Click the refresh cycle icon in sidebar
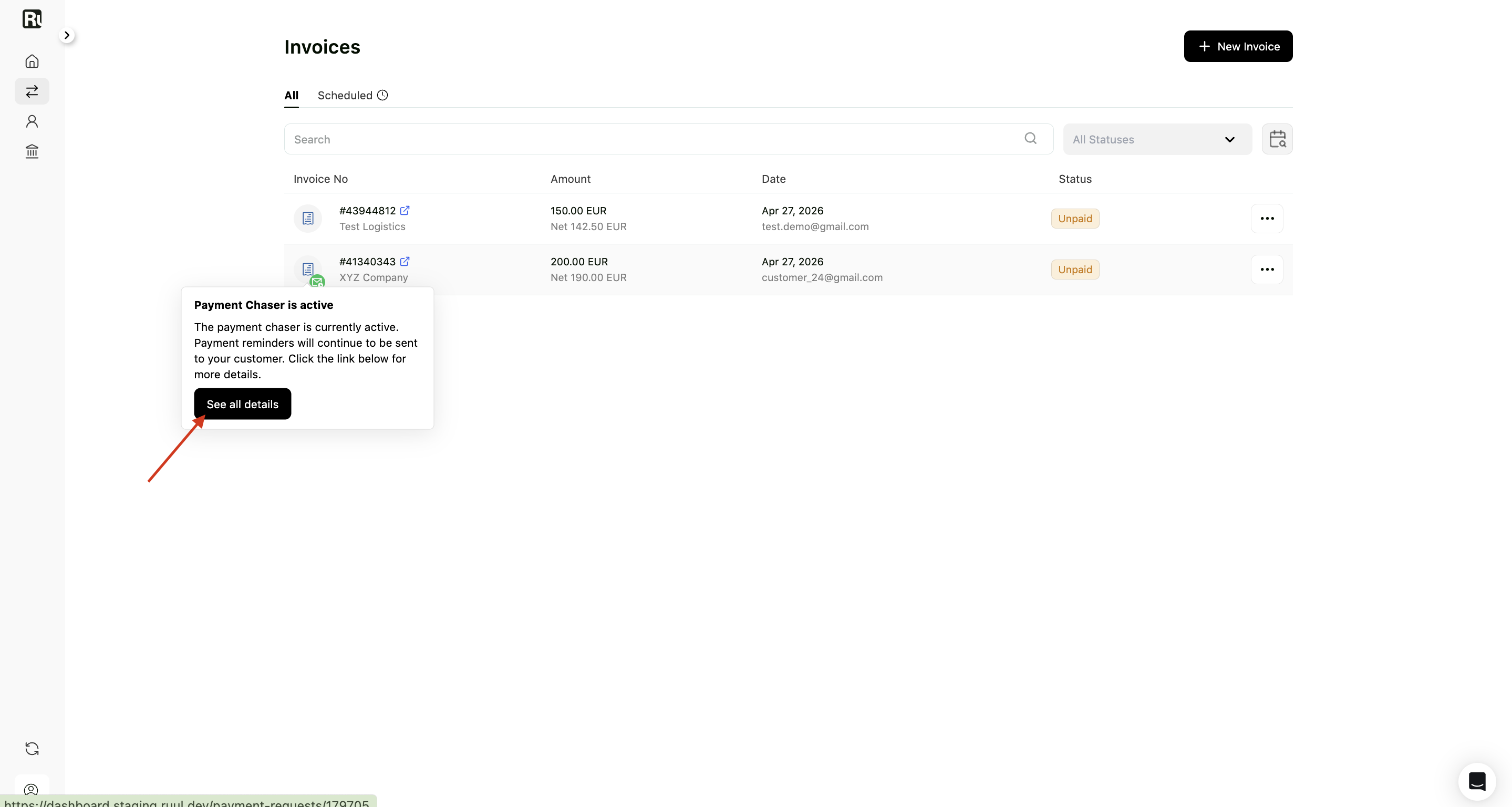 click(32, 748)
